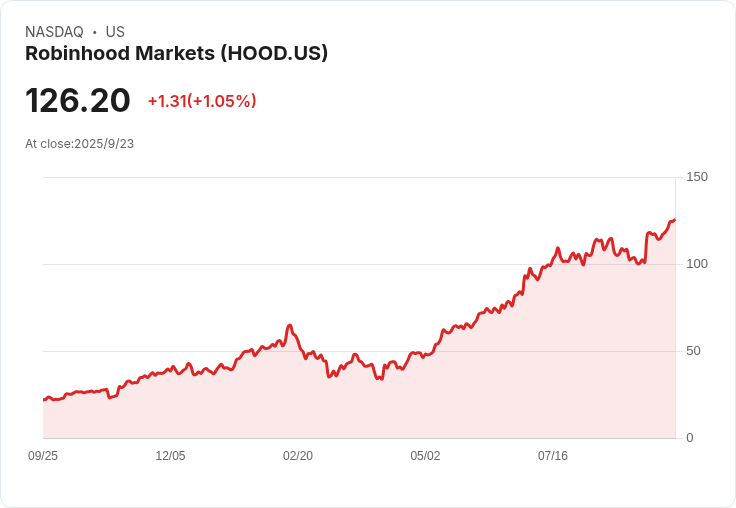Click the US market label
The height and width of the screenshot is (508, 736).
115,32
